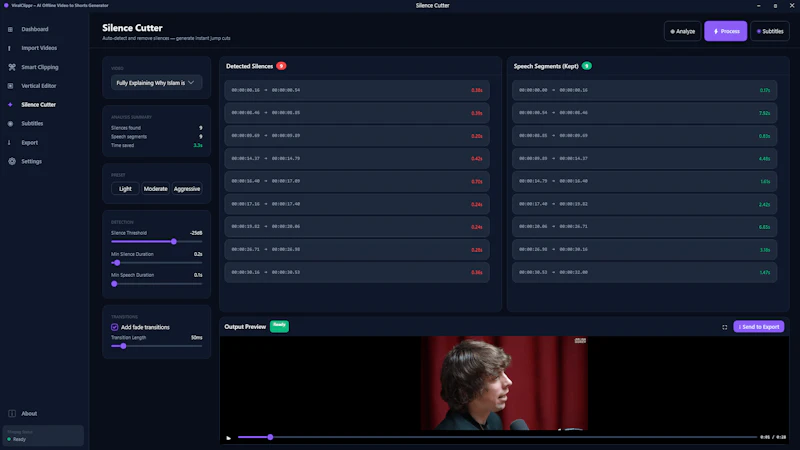The height and width of the screenshot is (450, 800).
Task: Open the About page
Action: tap(29, 413)
